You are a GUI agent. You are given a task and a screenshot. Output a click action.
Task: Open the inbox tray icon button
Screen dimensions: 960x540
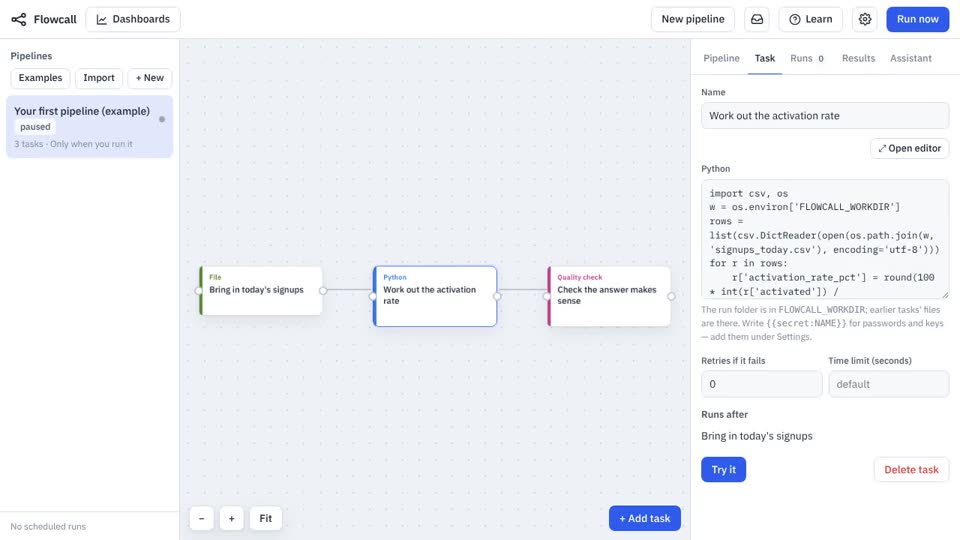click(x=757, y=19)
